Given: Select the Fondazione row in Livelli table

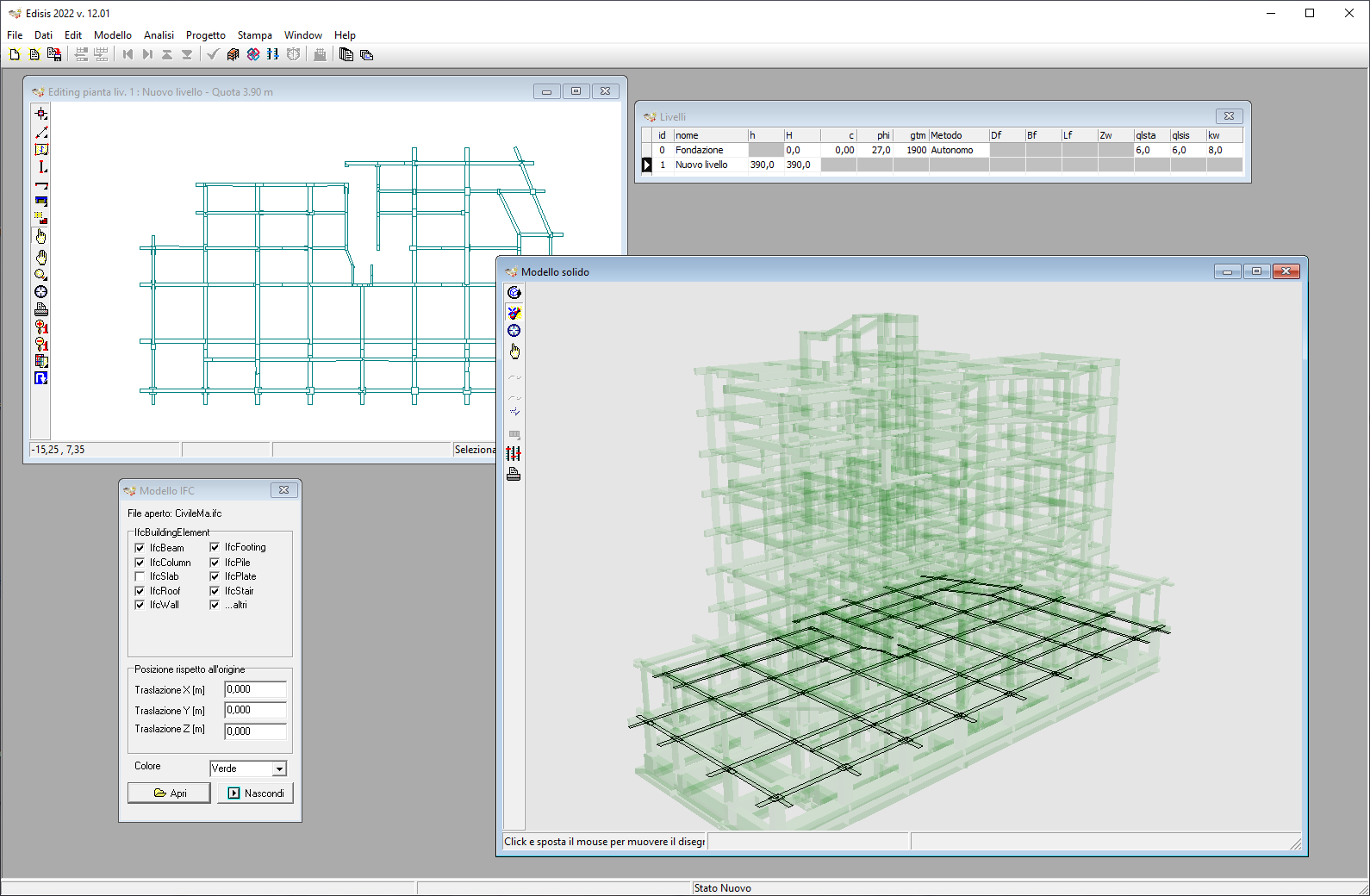Looking at the screenshot, I should [x=942, y=150].
